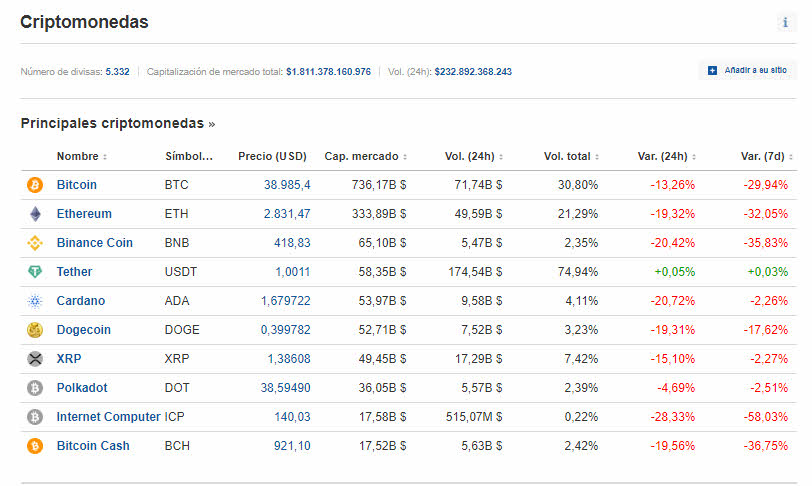Open the Principales criptomonedas link
Viewport: 812px width, 486px height.
pos(117,124)
